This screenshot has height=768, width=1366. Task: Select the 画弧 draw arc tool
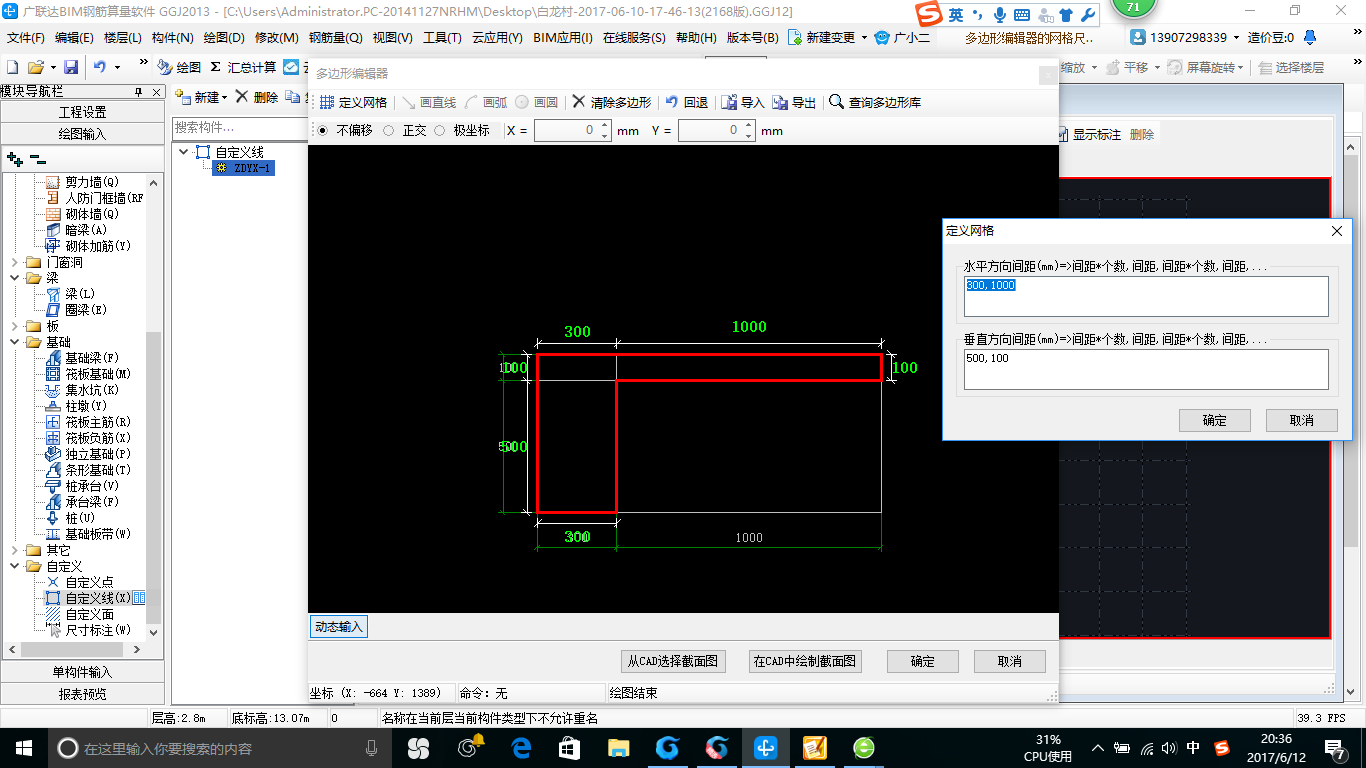(486, 102)
